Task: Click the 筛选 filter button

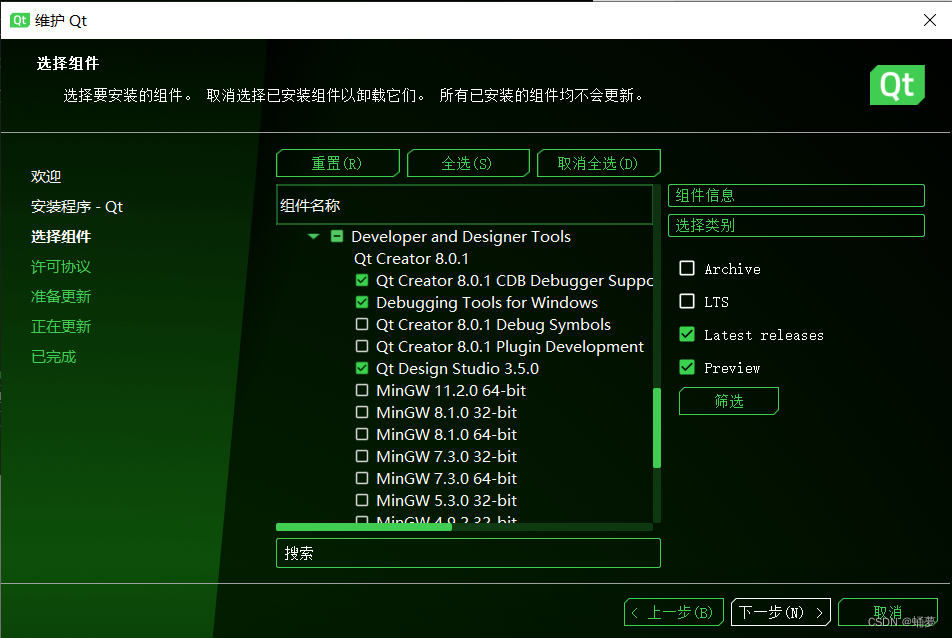Action: point(729,401)
